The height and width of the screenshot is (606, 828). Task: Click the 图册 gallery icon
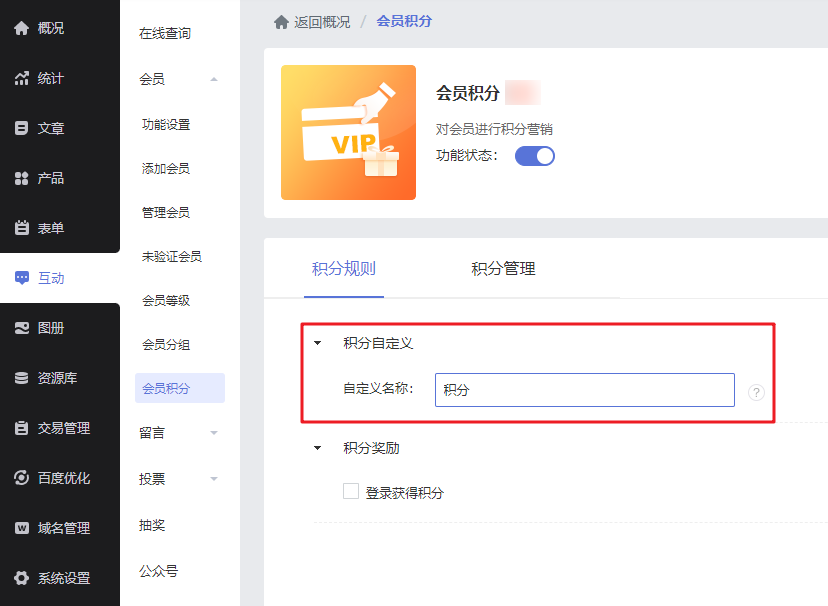click(x=22, y=328)
